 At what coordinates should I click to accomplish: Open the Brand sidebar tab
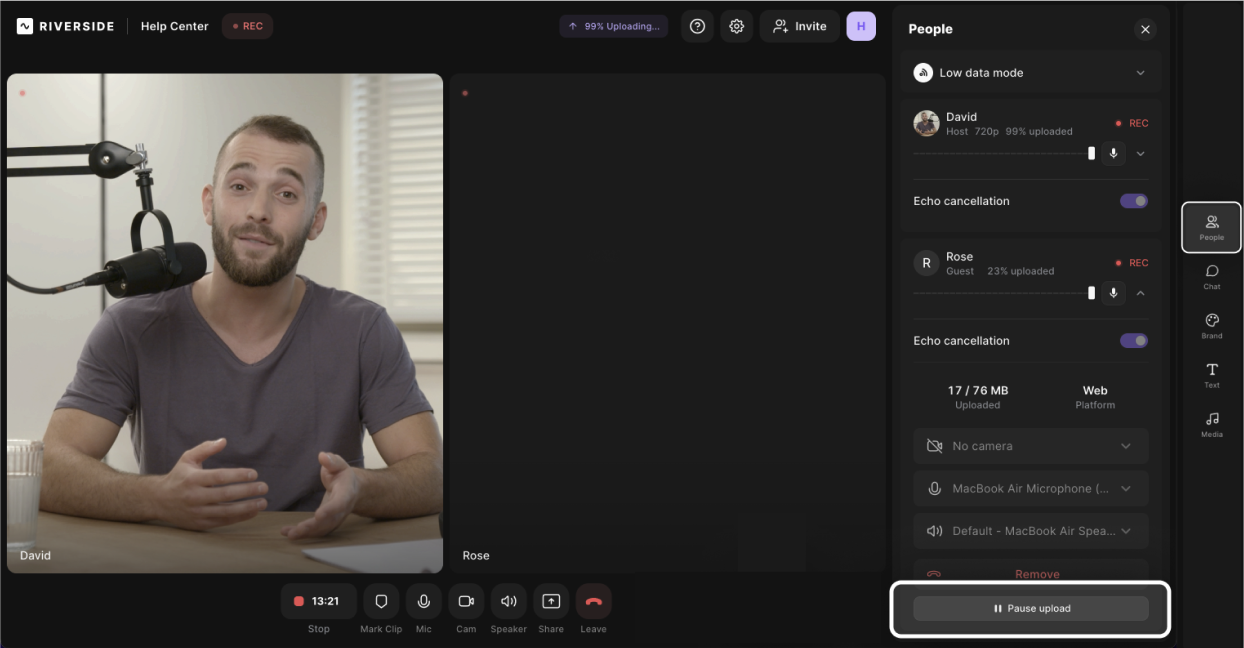[x=1212, y=326]
